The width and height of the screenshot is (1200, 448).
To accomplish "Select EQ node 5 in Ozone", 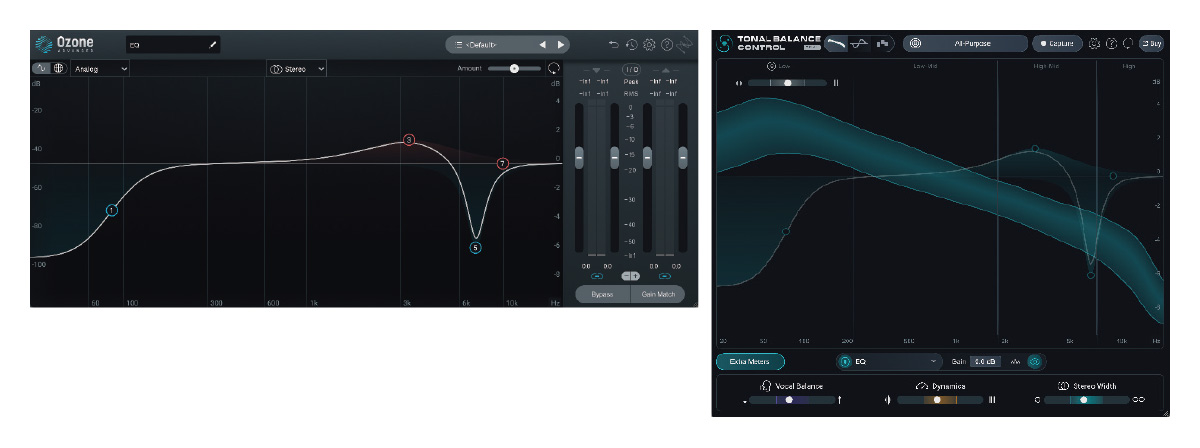I will pos(476,247).
